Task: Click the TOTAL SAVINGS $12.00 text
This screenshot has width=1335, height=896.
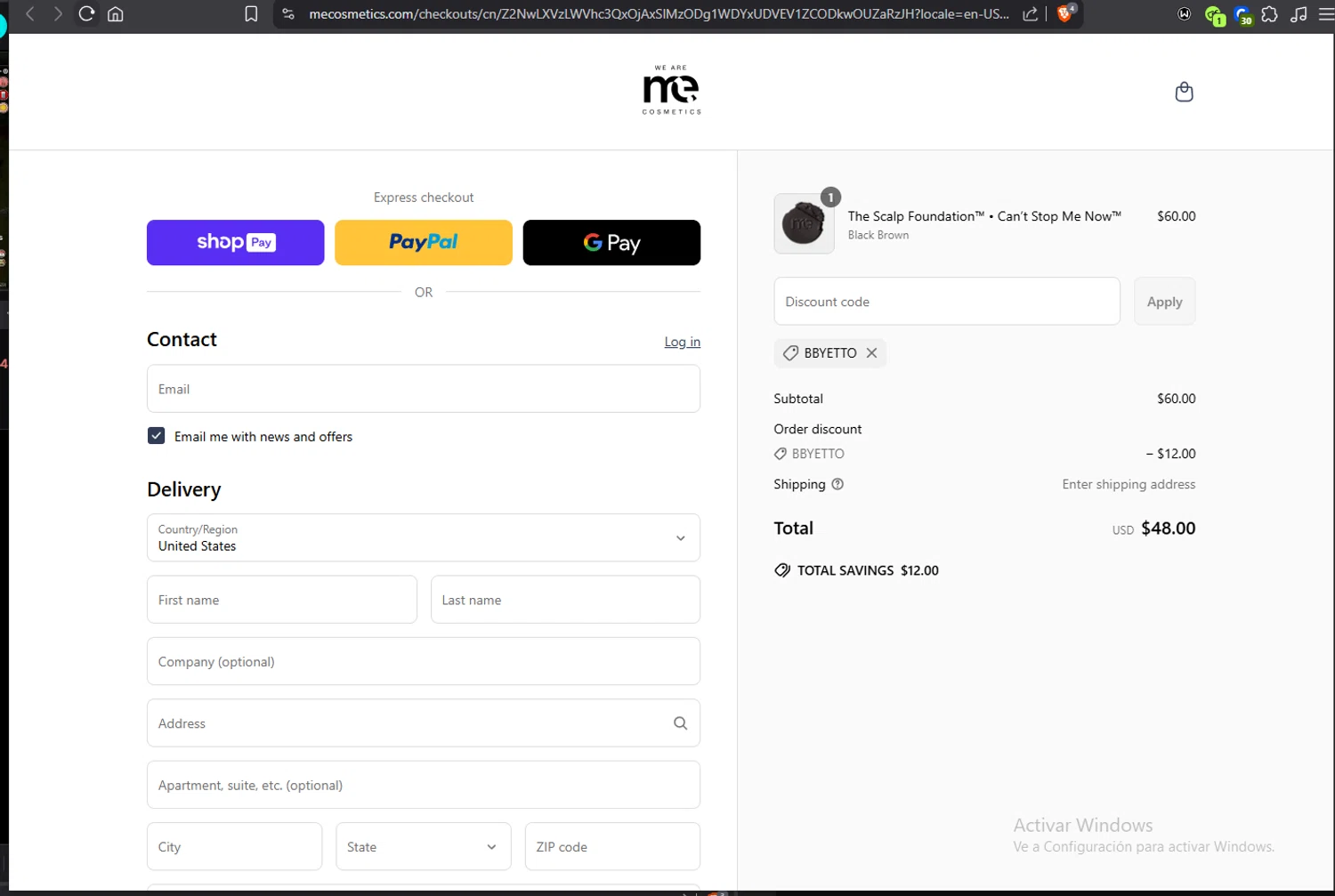Action: point(868,570)
